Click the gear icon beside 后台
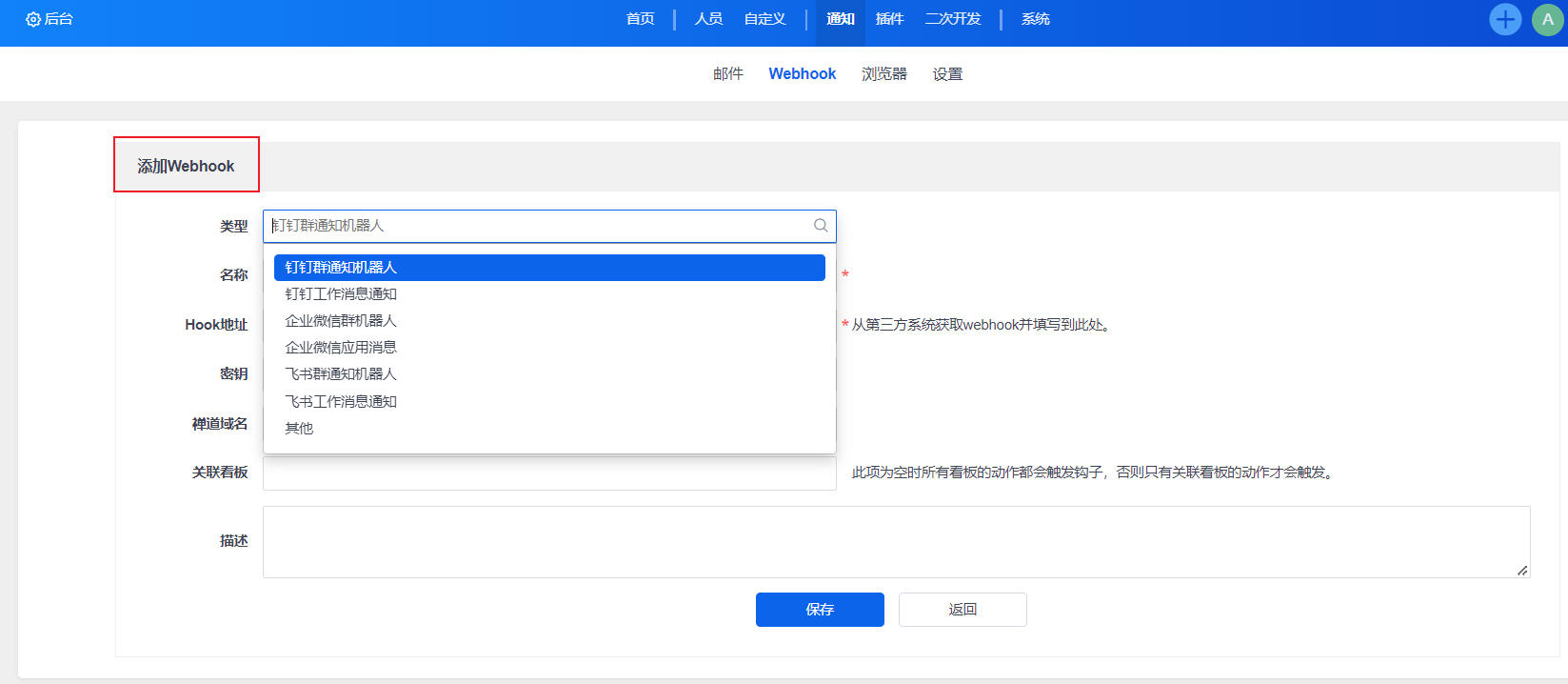 (x=32, y=19)
